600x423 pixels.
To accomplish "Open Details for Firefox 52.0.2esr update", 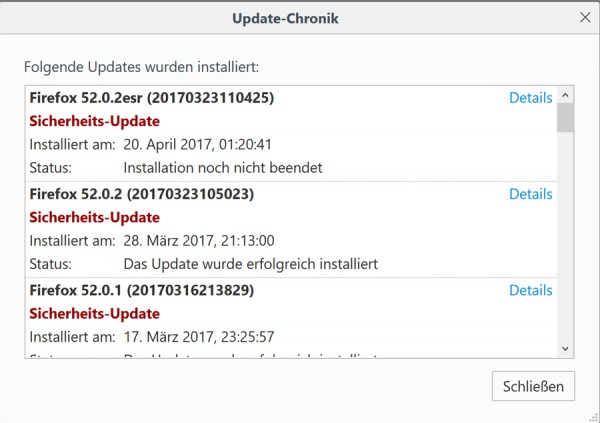I will pos(530,98).
